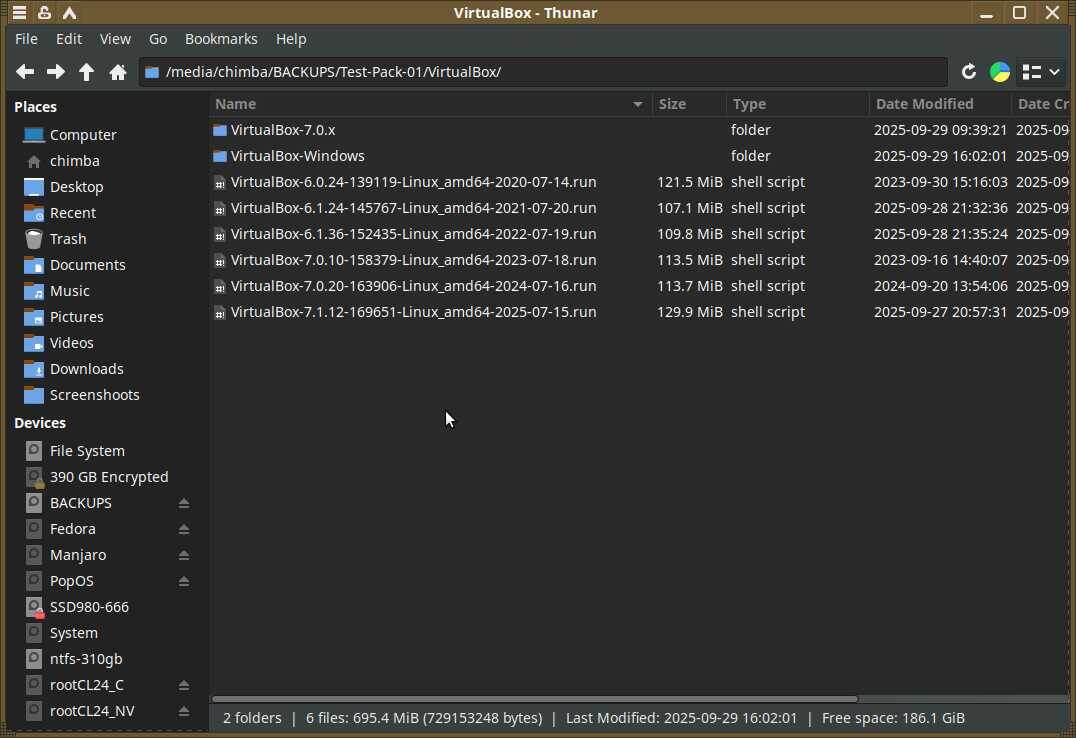Click the colorful pie chart toolbar icon

tap(1000, 71)
